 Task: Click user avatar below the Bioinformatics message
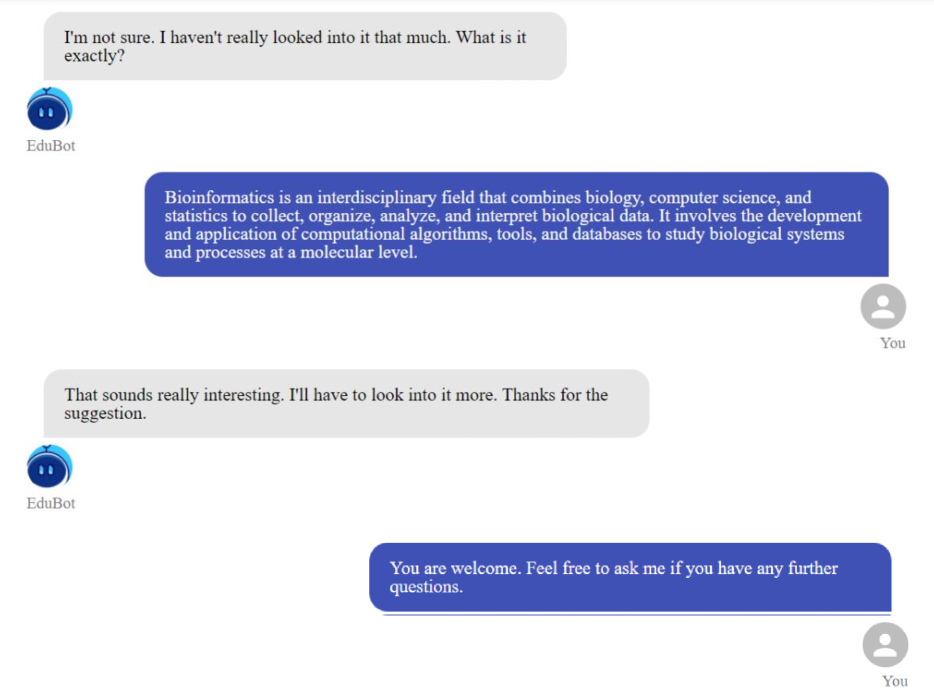point(883,307)
